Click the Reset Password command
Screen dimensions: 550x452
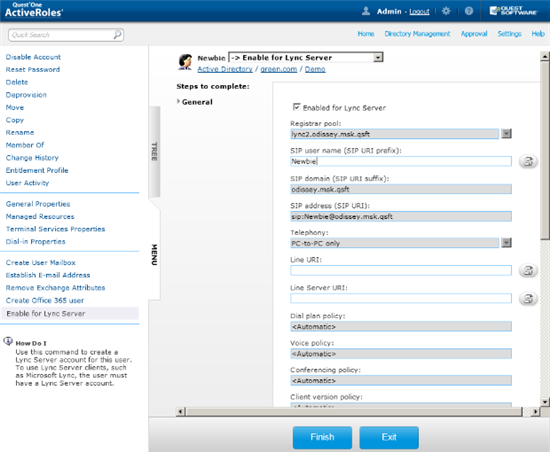coord(33,69)
